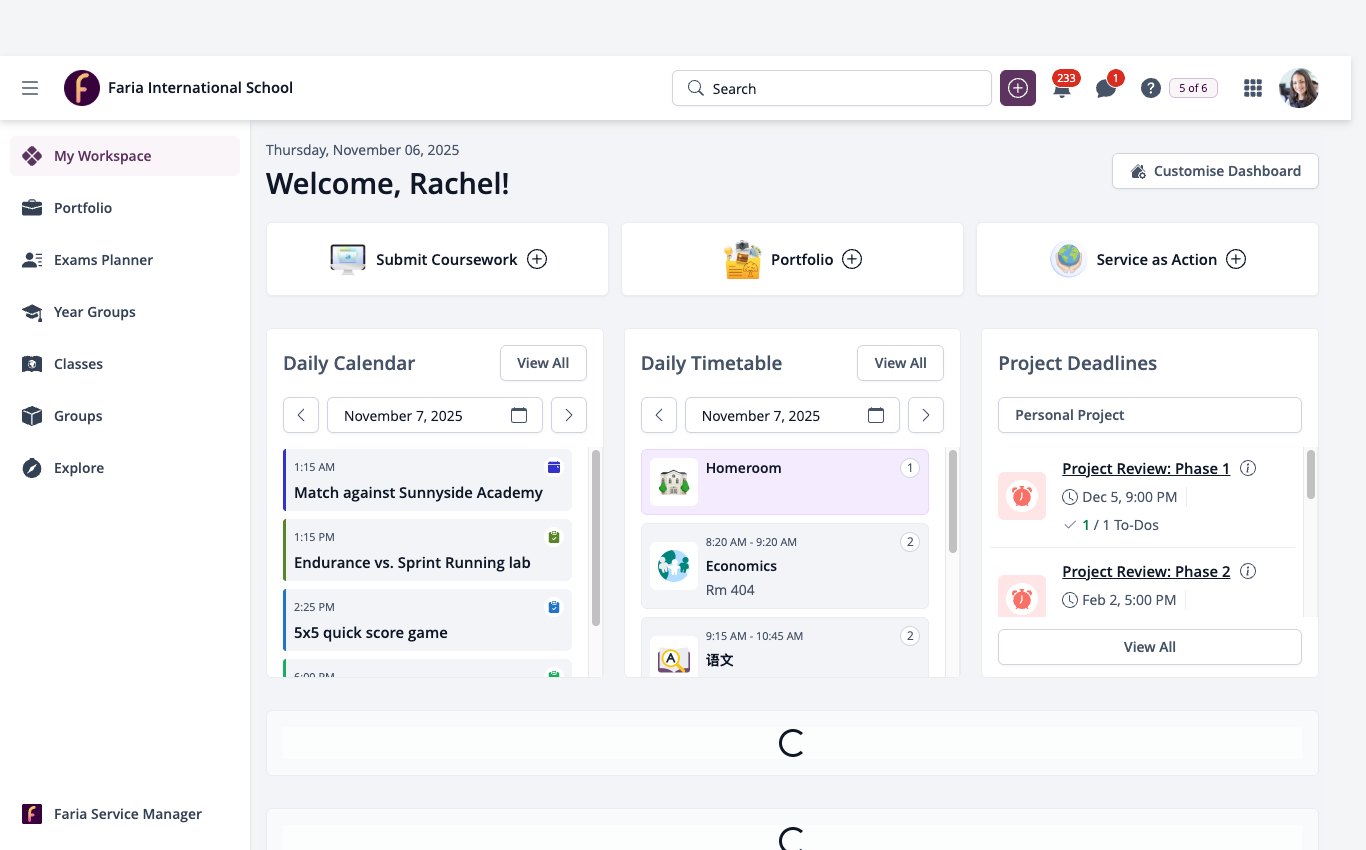This screenshot has height=850, width=1366.
Task: Click info icon beside Project Review: Phase 1
Action: pos(1248,468)
